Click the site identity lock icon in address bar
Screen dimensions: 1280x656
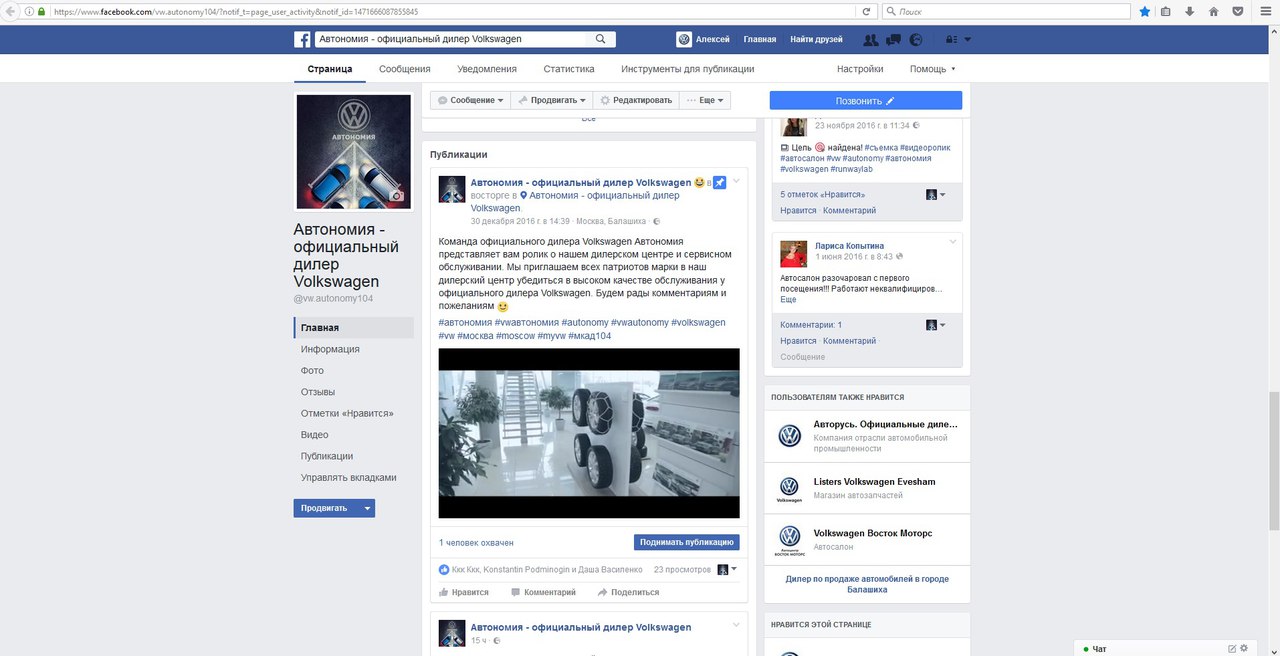pyautogui.click(x=41, y=11)
